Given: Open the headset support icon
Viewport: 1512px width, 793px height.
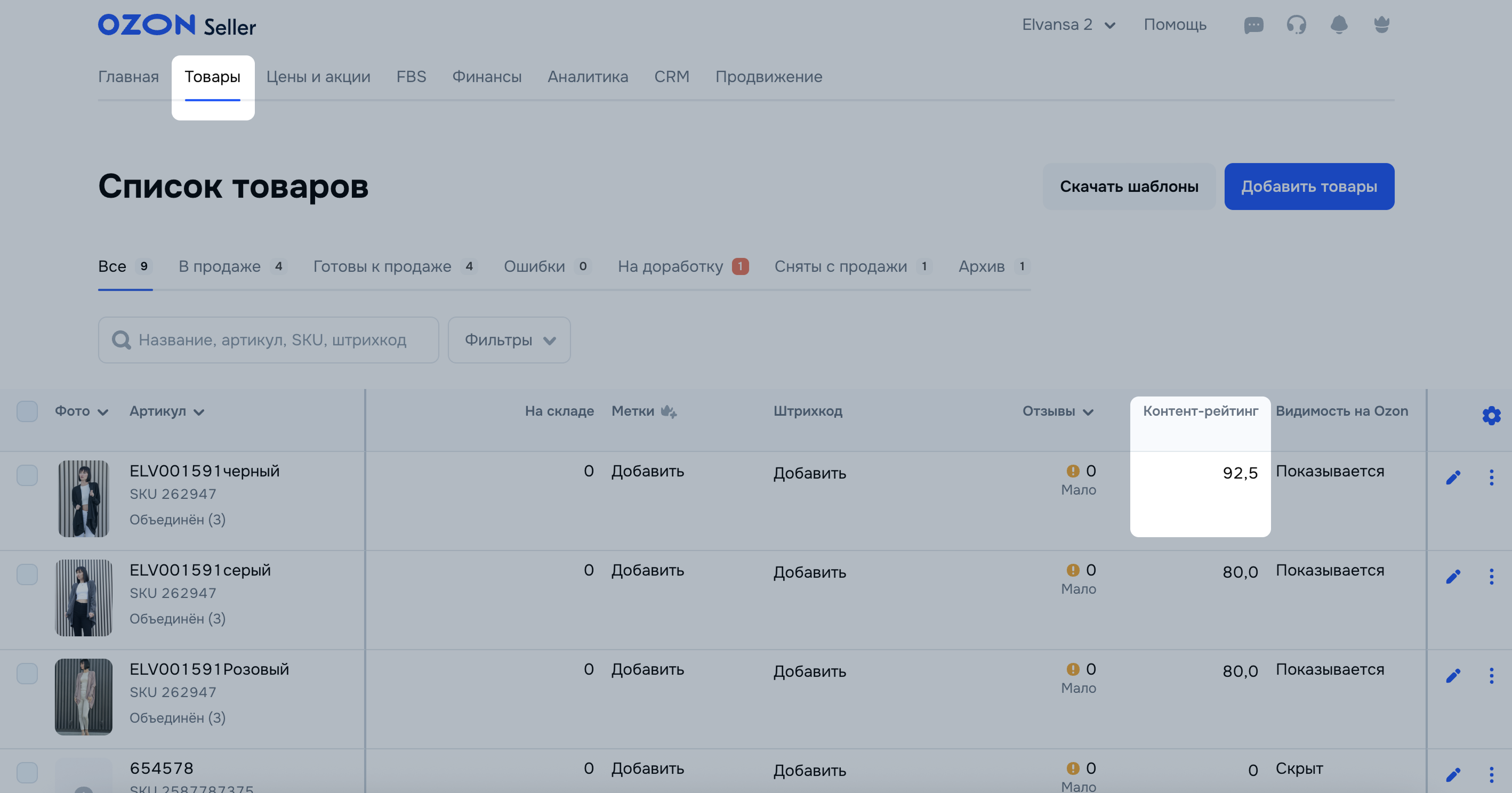Looking at the screenshot, I should coord(1296,25).
